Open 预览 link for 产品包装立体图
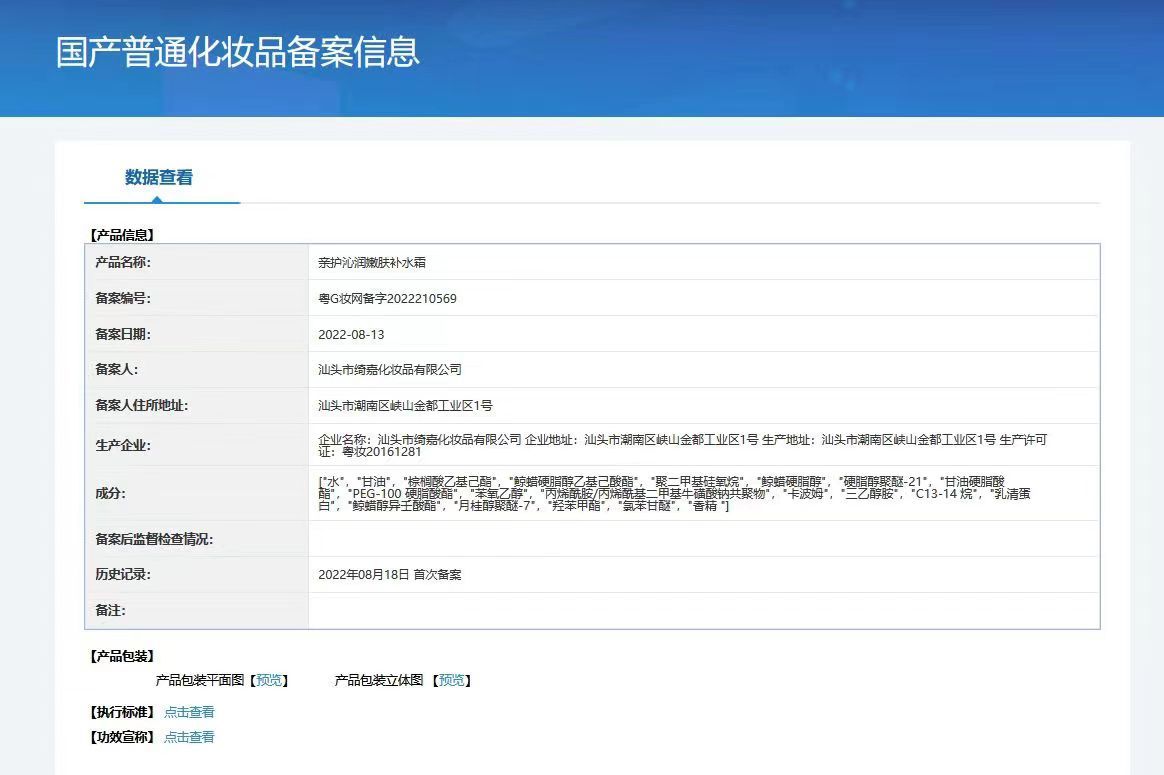This screenshot has height=775, width=1164. 451,680
